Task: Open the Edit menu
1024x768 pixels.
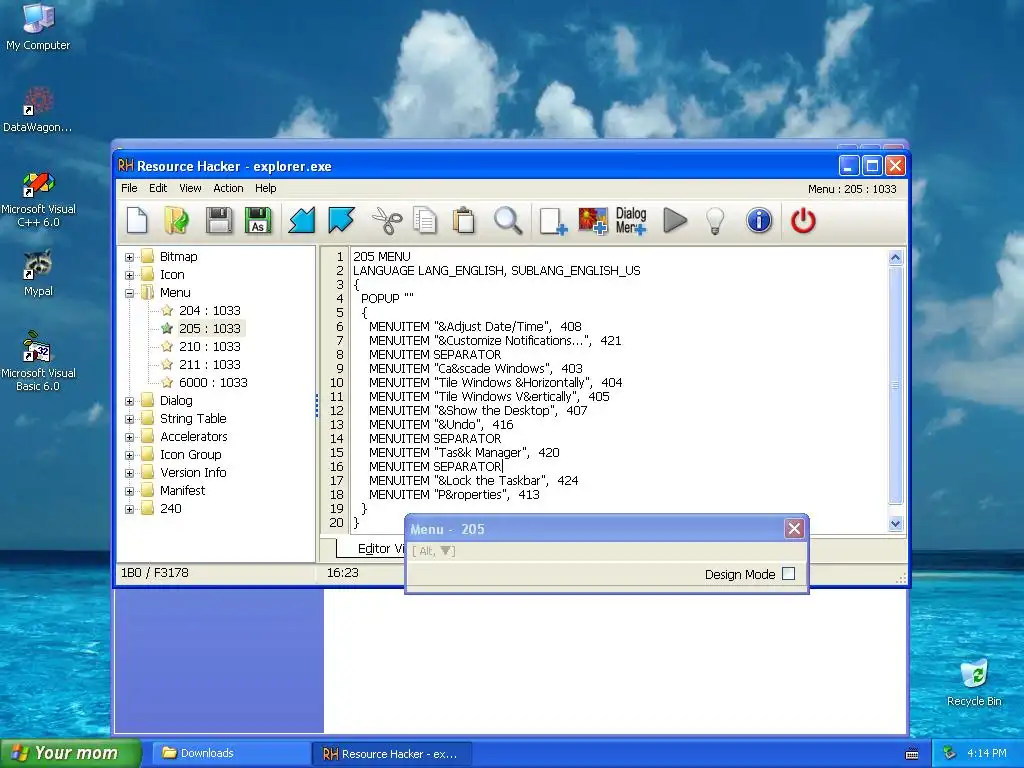Action: coord(158,188)
